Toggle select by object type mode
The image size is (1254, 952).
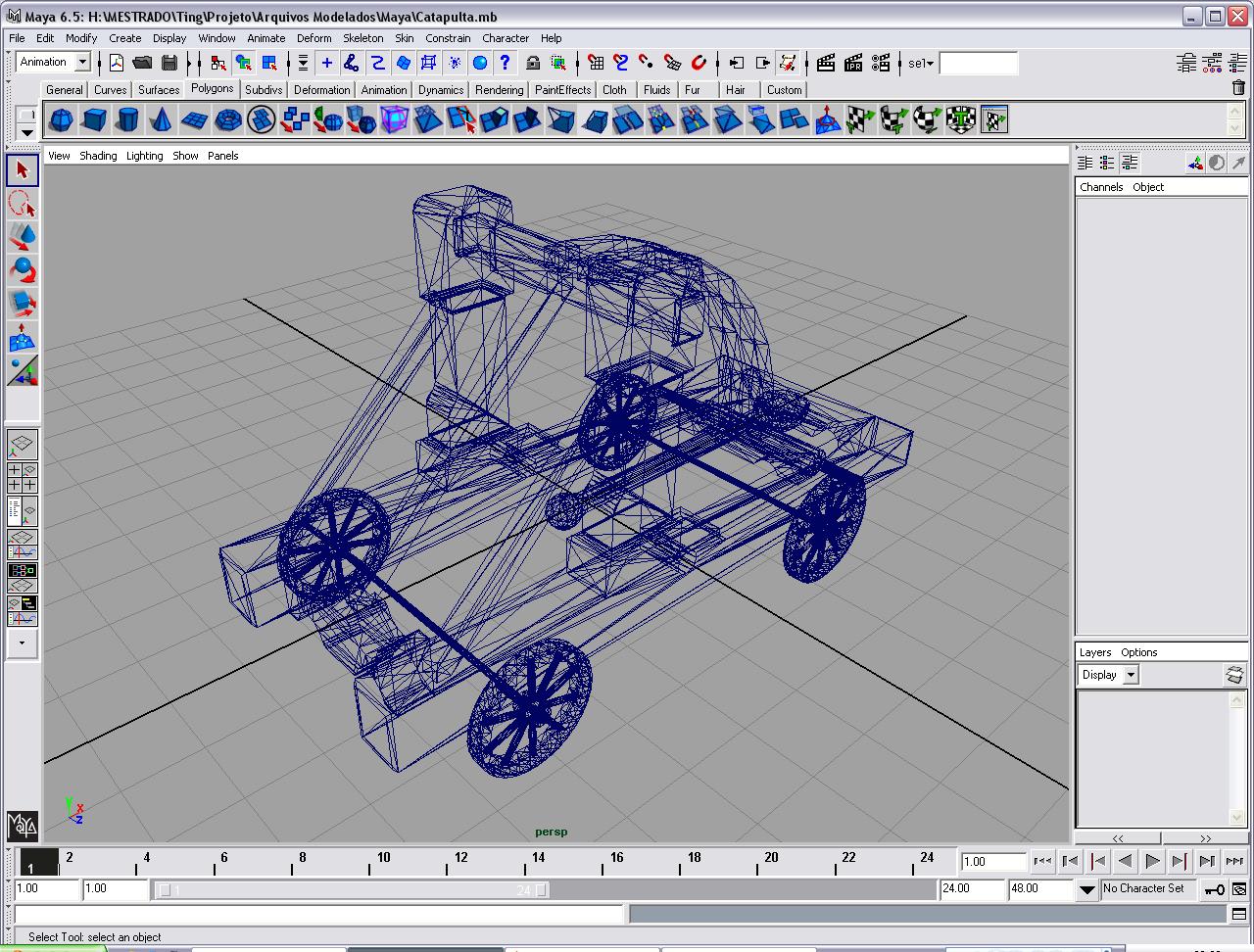[x=243, y=63]
